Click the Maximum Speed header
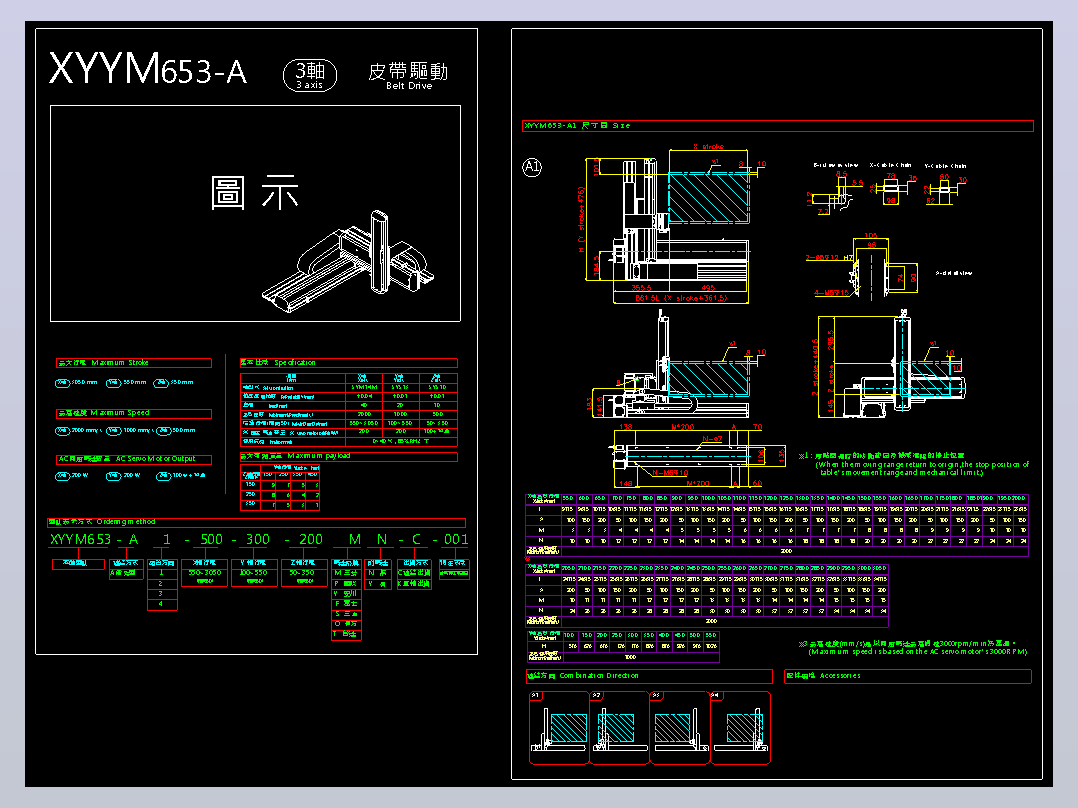This screenshot has width=1078, height=808. [133, 413]
